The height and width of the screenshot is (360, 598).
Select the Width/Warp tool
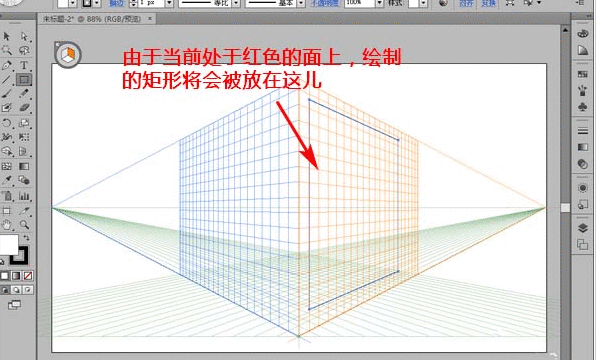[6, 137]
